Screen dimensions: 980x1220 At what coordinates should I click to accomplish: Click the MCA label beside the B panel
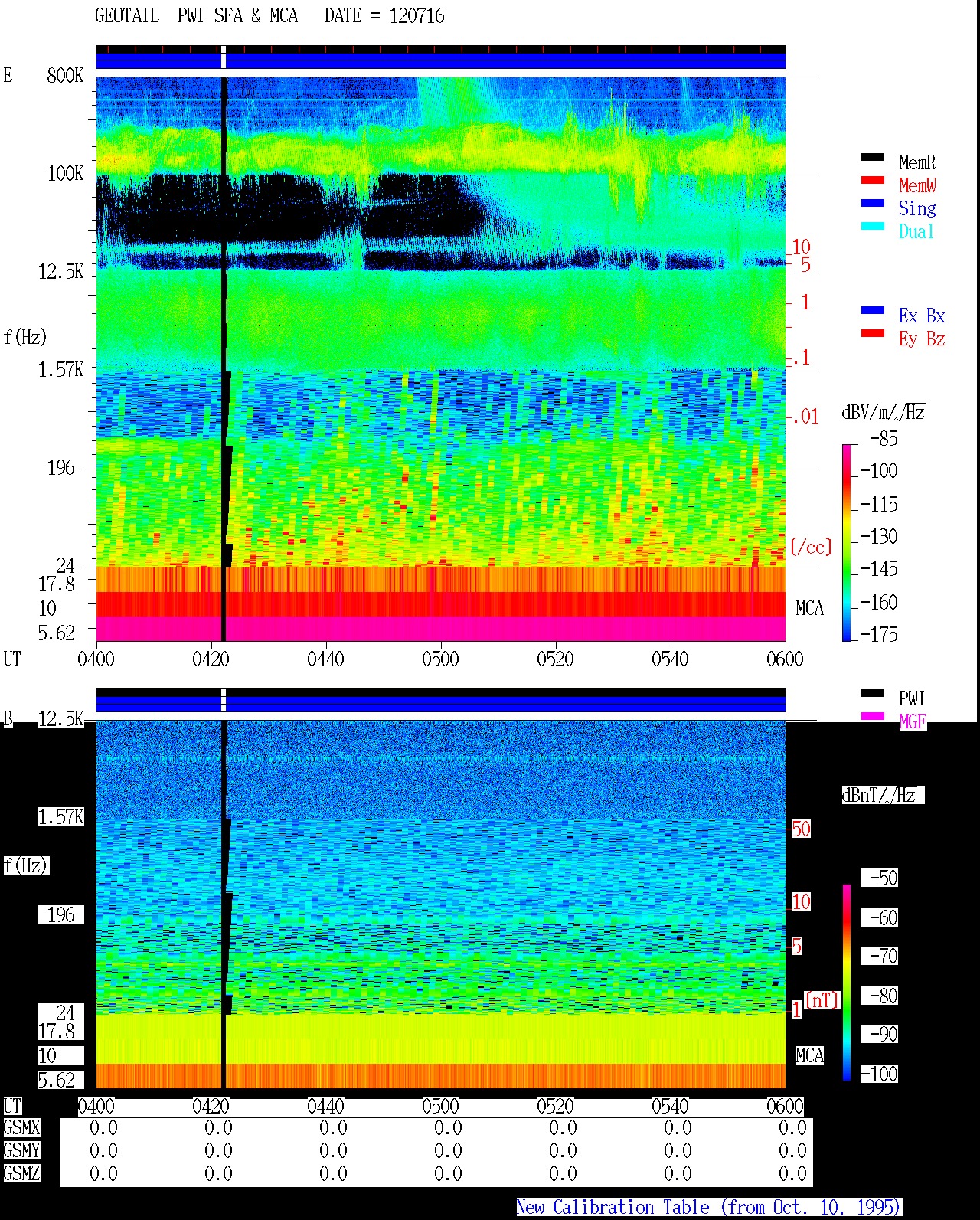(x=809, y=1056)
